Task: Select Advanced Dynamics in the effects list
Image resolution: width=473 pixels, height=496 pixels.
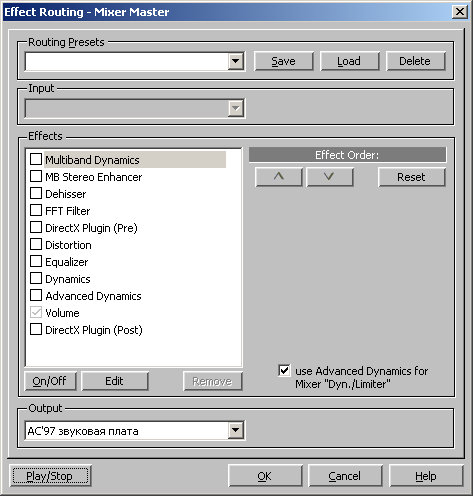Action: [93, 296]
